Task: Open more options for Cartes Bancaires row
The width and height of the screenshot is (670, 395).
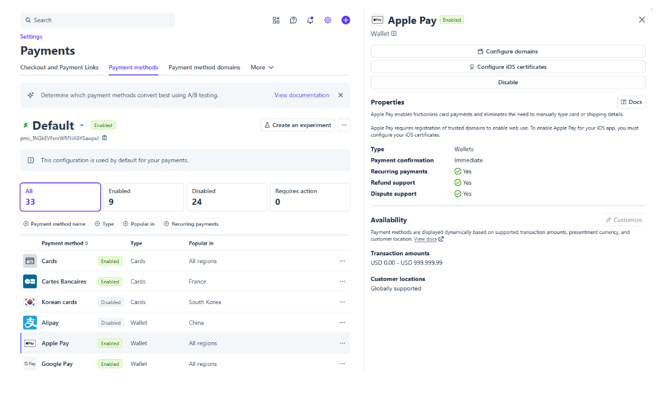Action: tap(342, 281)
